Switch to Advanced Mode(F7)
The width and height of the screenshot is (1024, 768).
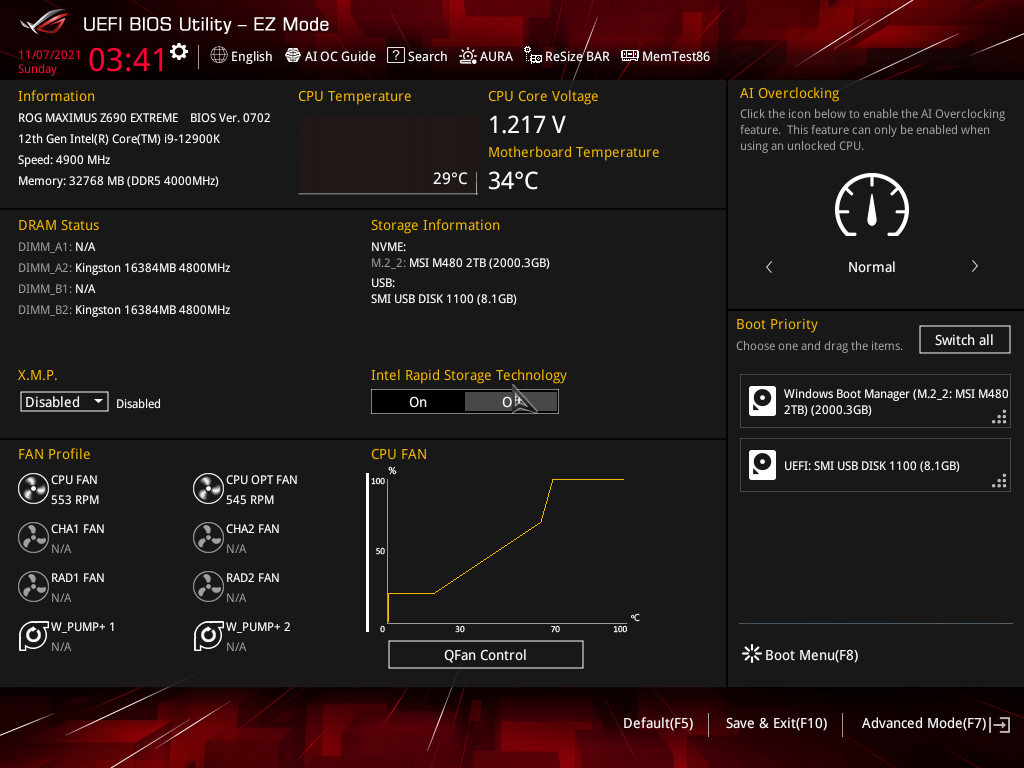tap(923, 723)
